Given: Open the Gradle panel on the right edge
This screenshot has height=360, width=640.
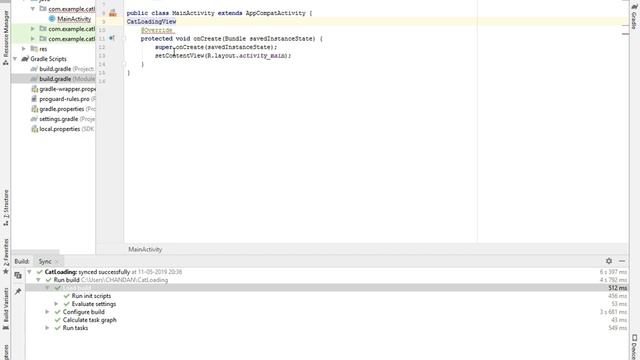Looking at the screenshot, I should (x=634, y=17).
